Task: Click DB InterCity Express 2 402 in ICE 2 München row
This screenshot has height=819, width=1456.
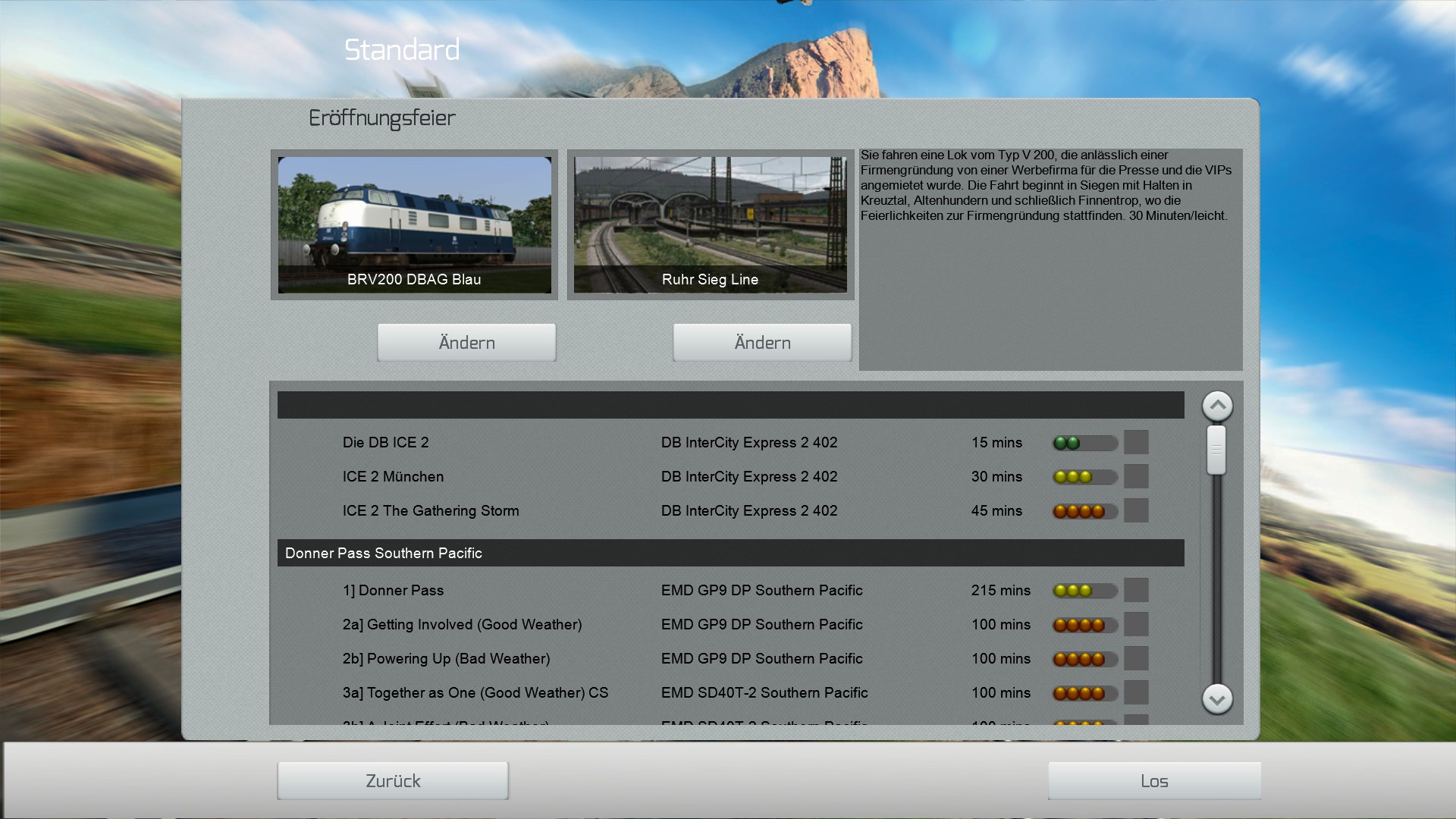Action: pos(749,476)
